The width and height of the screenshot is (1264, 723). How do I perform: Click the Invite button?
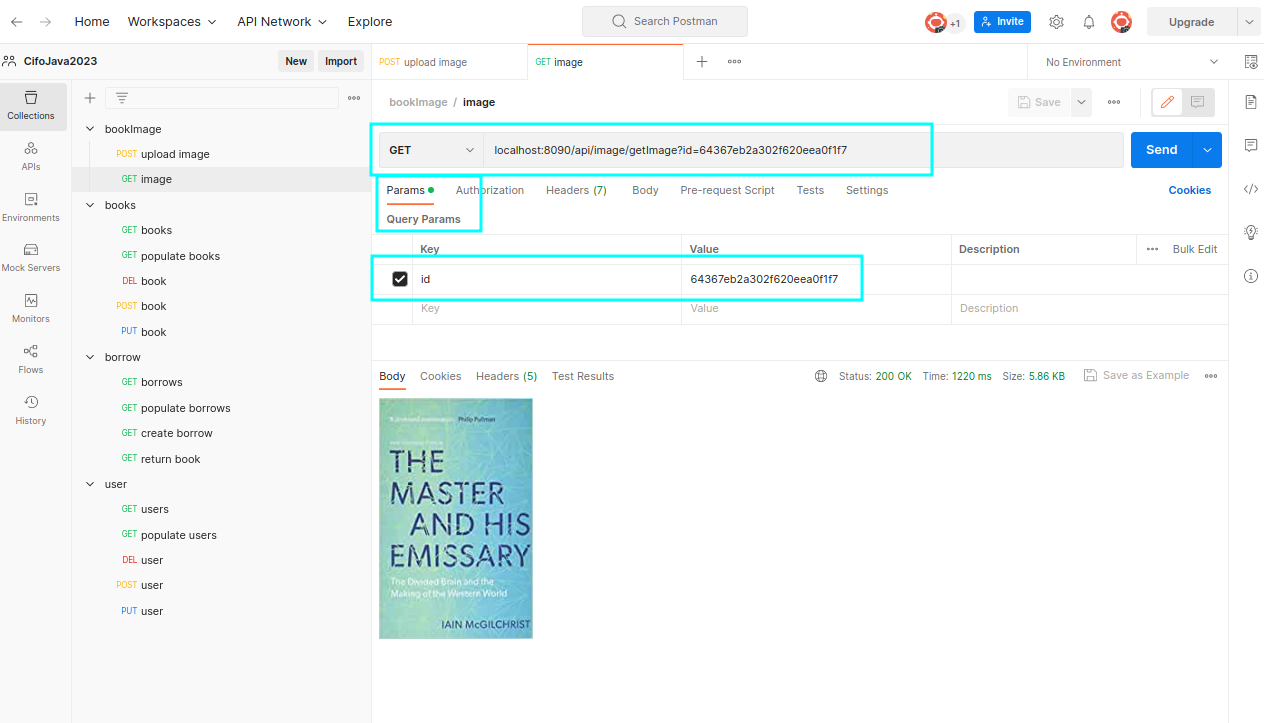pos(1002,21)
